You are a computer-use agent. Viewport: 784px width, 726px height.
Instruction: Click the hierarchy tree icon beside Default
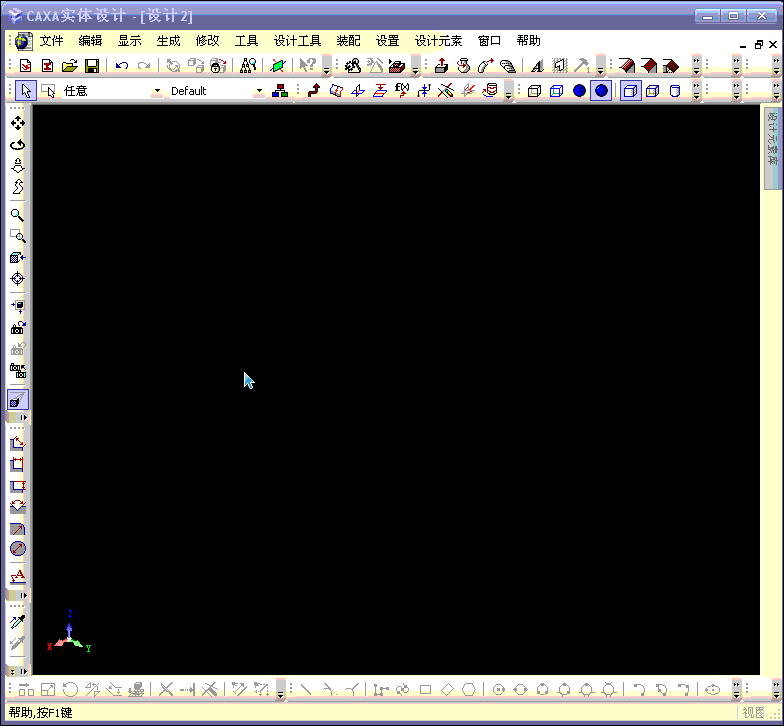pos(280,90)
